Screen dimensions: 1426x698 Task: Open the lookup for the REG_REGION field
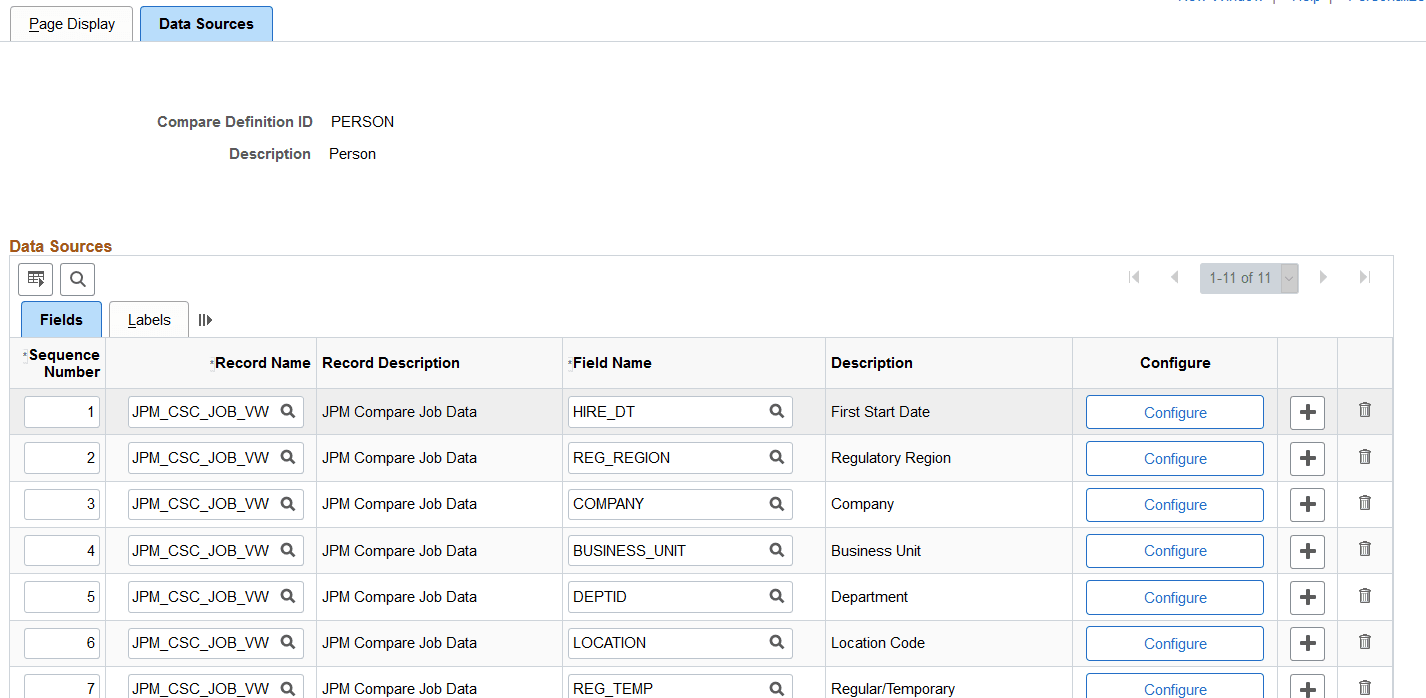point(776,457)
